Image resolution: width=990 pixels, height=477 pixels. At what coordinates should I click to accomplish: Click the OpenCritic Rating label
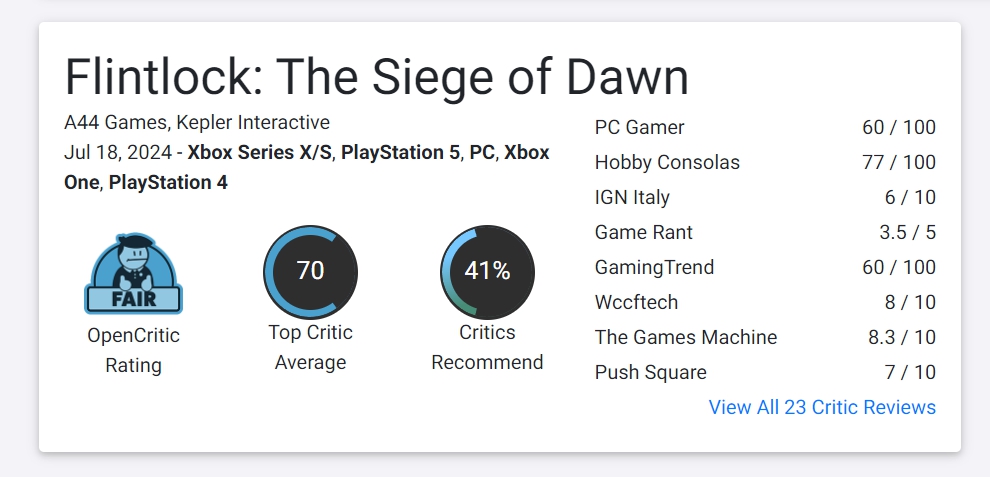point(133,350)
